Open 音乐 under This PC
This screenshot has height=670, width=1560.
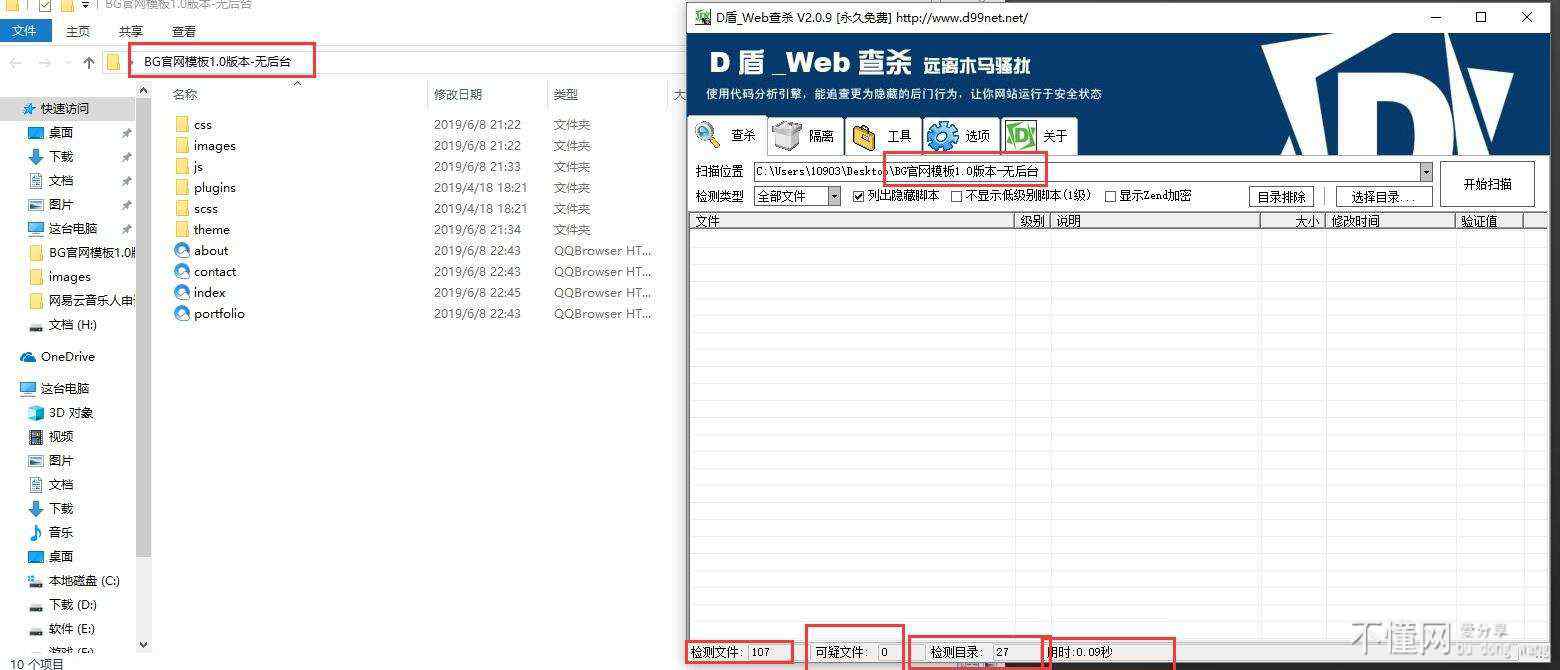[61, 532]
